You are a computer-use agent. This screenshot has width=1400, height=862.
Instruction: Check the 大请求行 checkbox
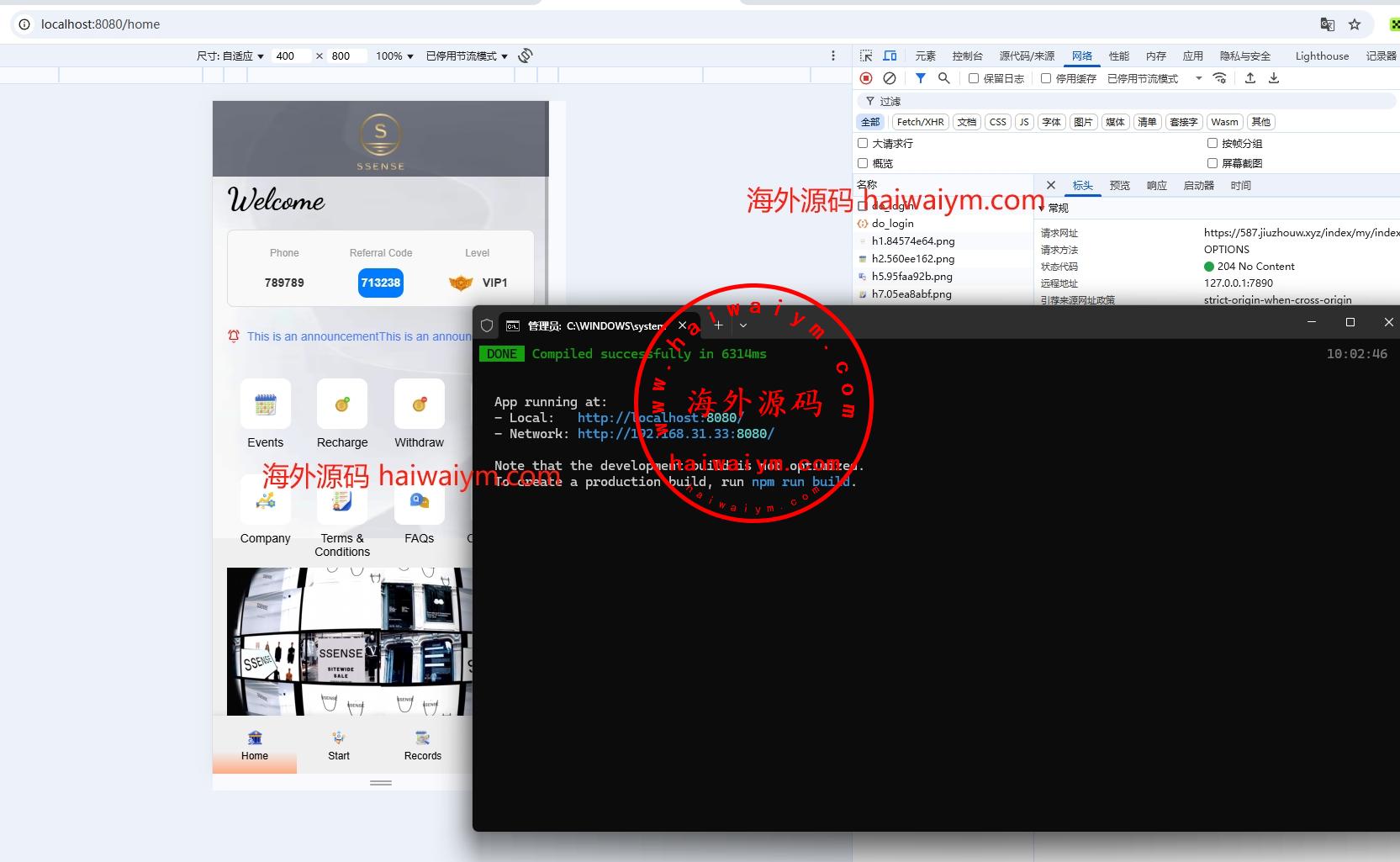point(863,143)
